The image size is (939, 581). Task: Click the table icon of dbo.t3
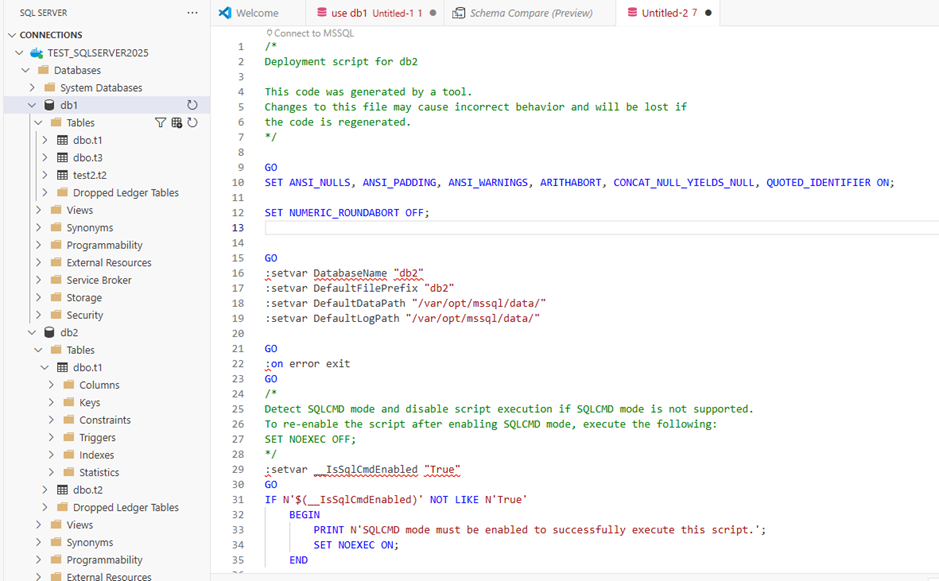point(62,158)
